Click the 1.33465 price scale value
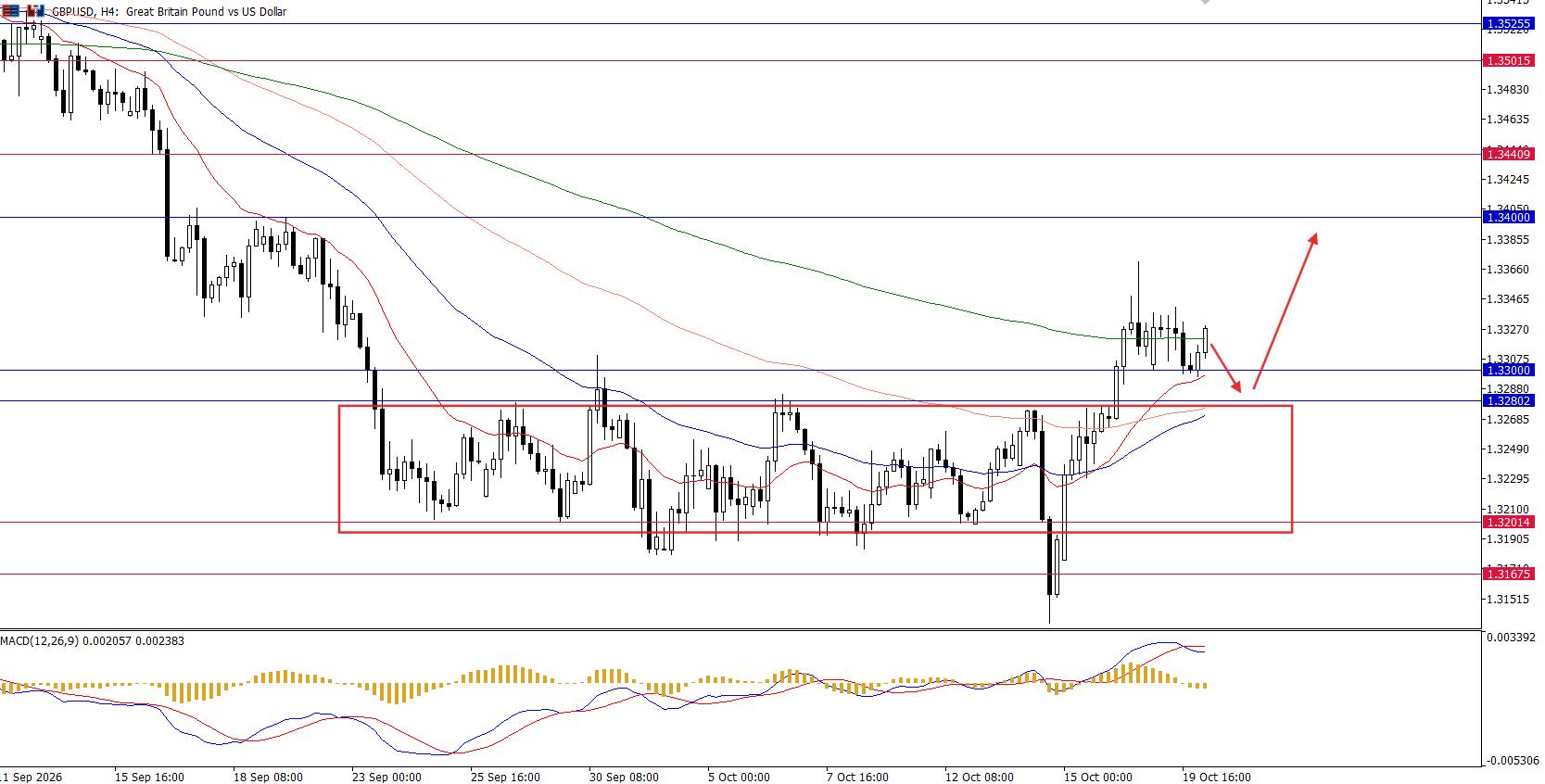 click(x=1507, y=299)
